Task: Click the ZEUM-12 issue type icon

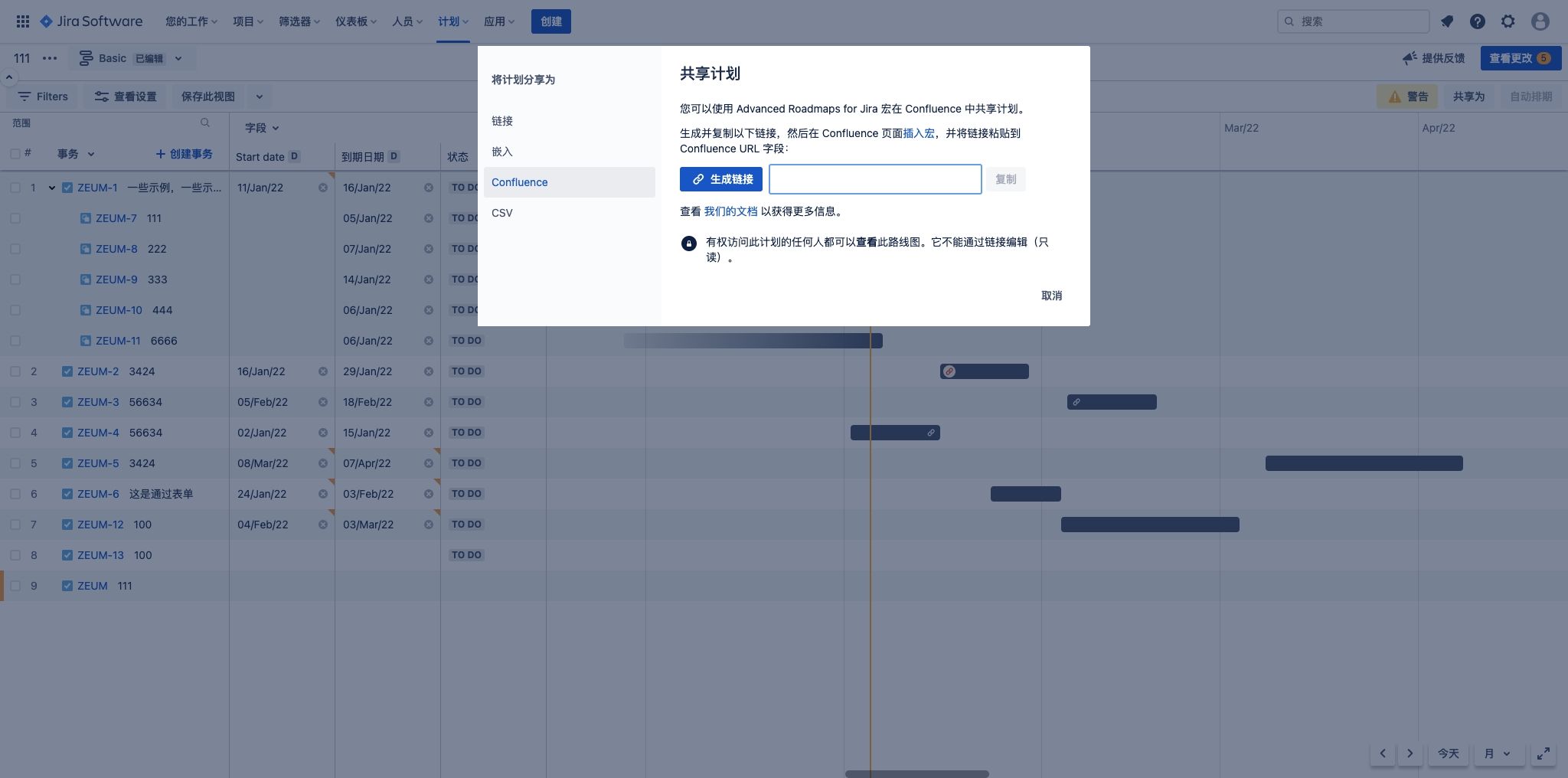Action: point(67,525)
